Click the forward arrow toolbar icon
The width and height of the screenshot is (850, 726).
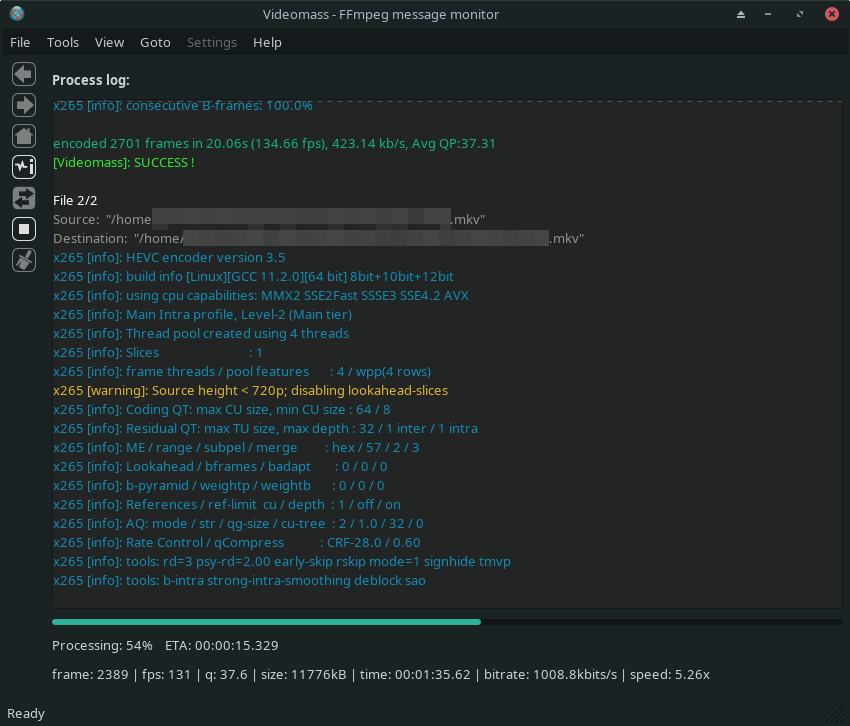pyautogui.click(x=24, y=105)
